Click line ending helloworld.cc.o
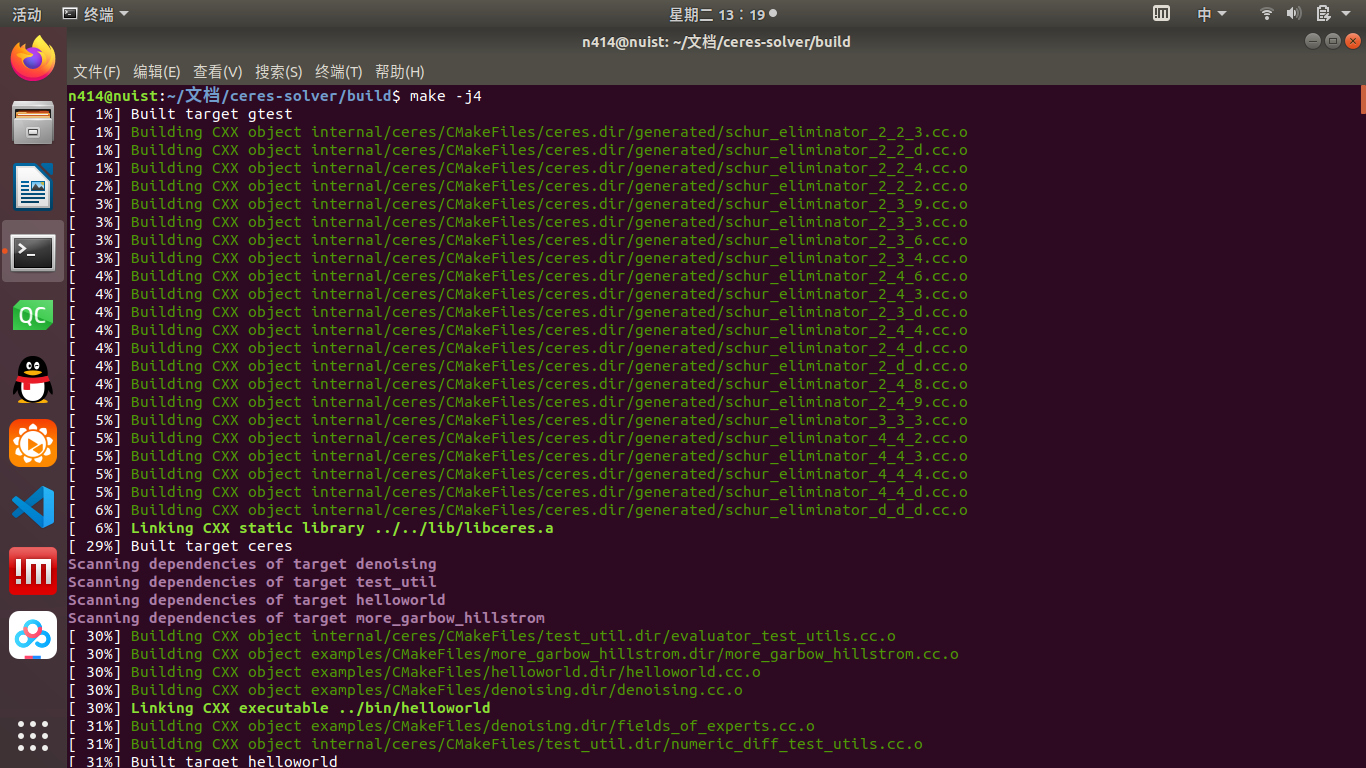The height and width of the screenshot is (768, 1366). (414, 672)
